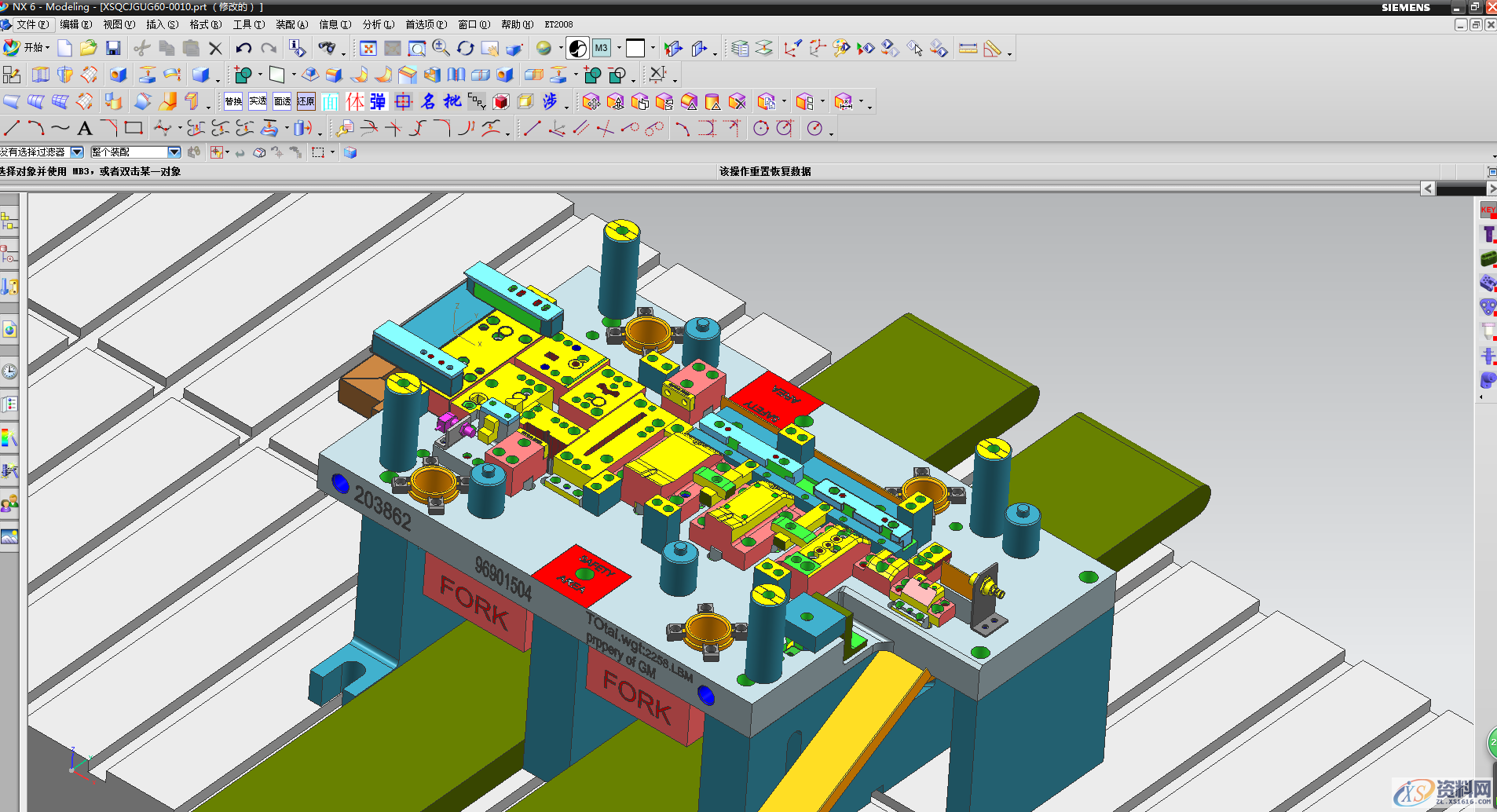Open the 文件 (F) menu

click(x=31, y=24)
